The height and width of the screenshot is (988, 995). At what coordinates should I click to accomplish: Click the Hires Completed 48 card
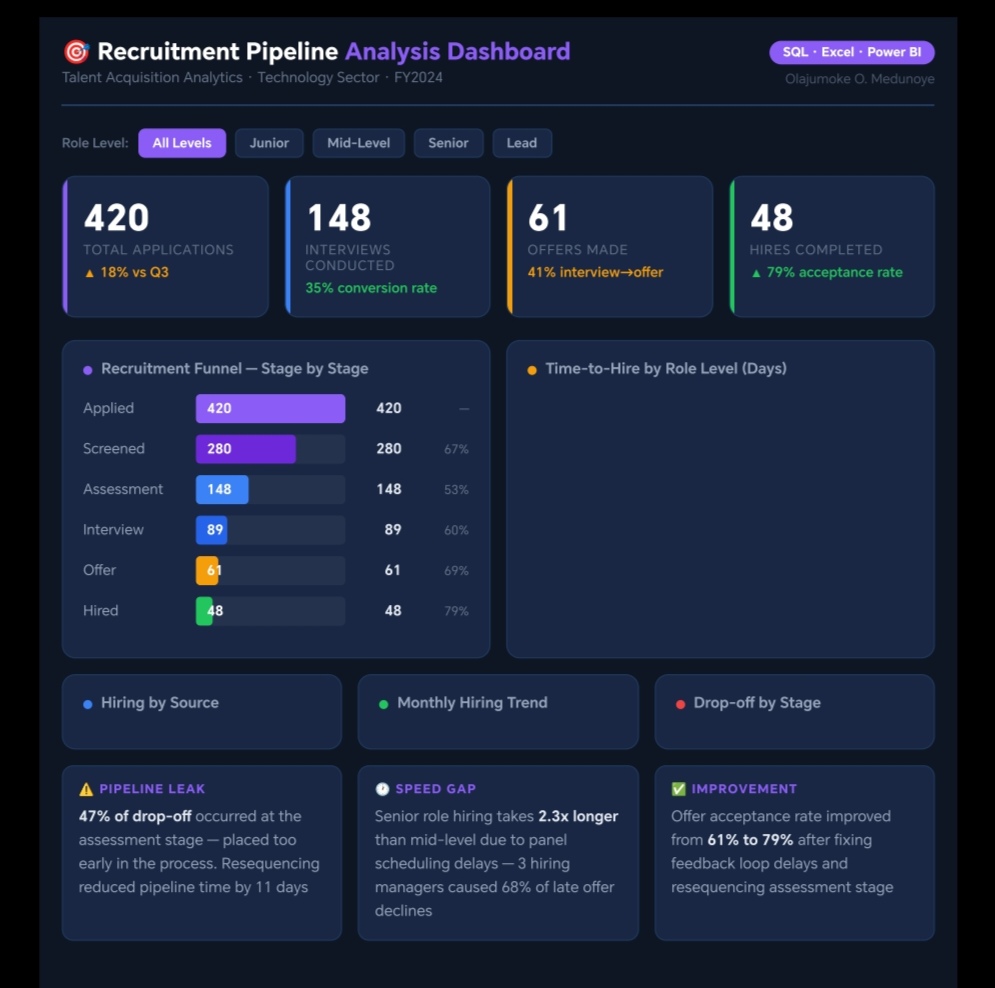pyautogui.click(x=832, y=246)
